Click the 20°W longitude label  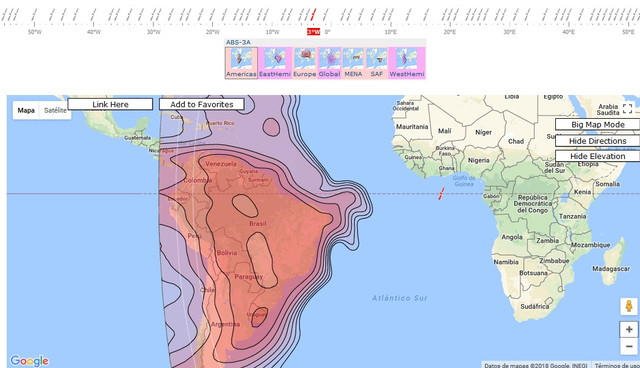213,32
